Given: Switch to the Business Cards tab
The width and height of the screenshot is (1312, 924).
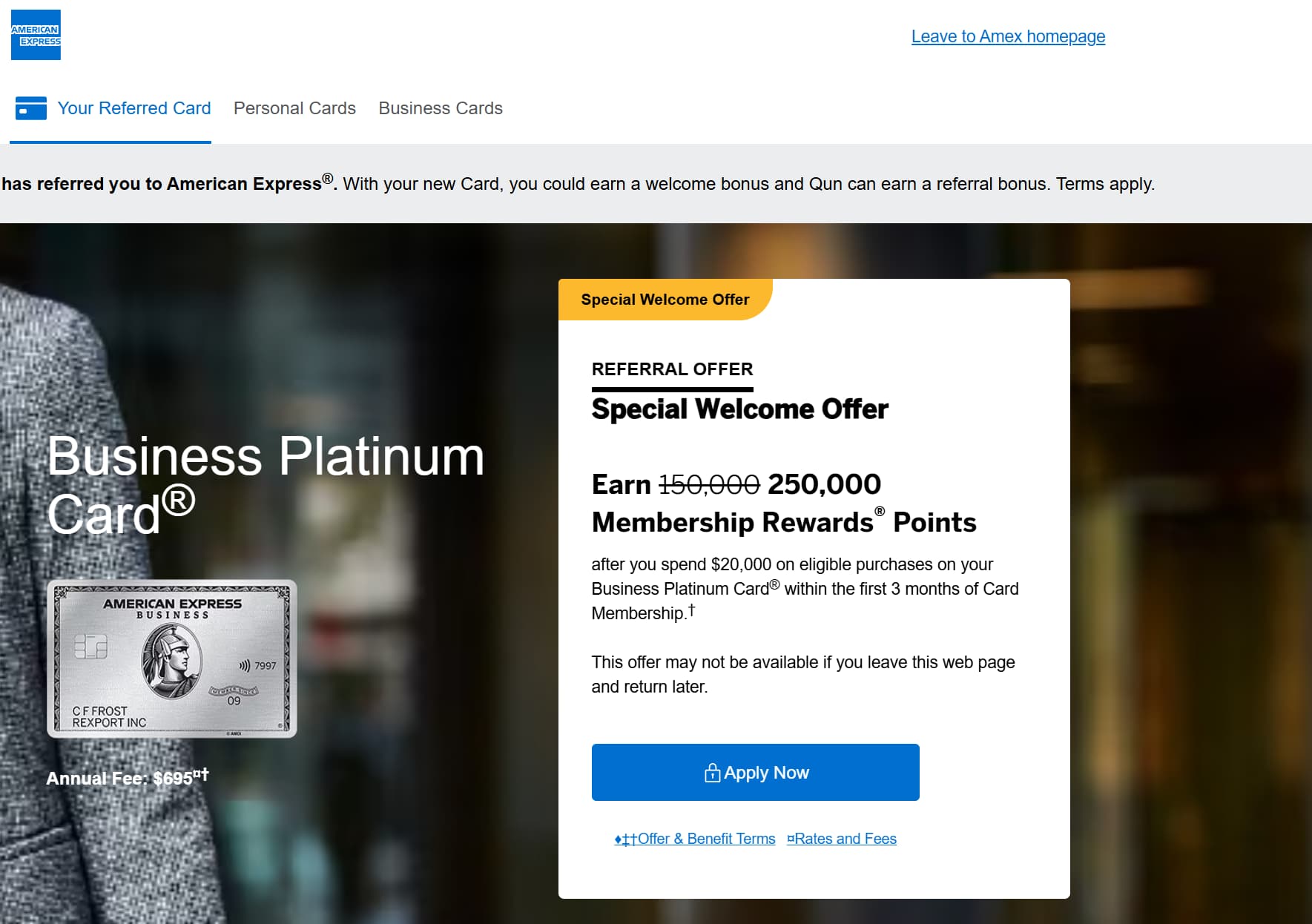Looking at the screenshot, I should [x=441, y=108].
